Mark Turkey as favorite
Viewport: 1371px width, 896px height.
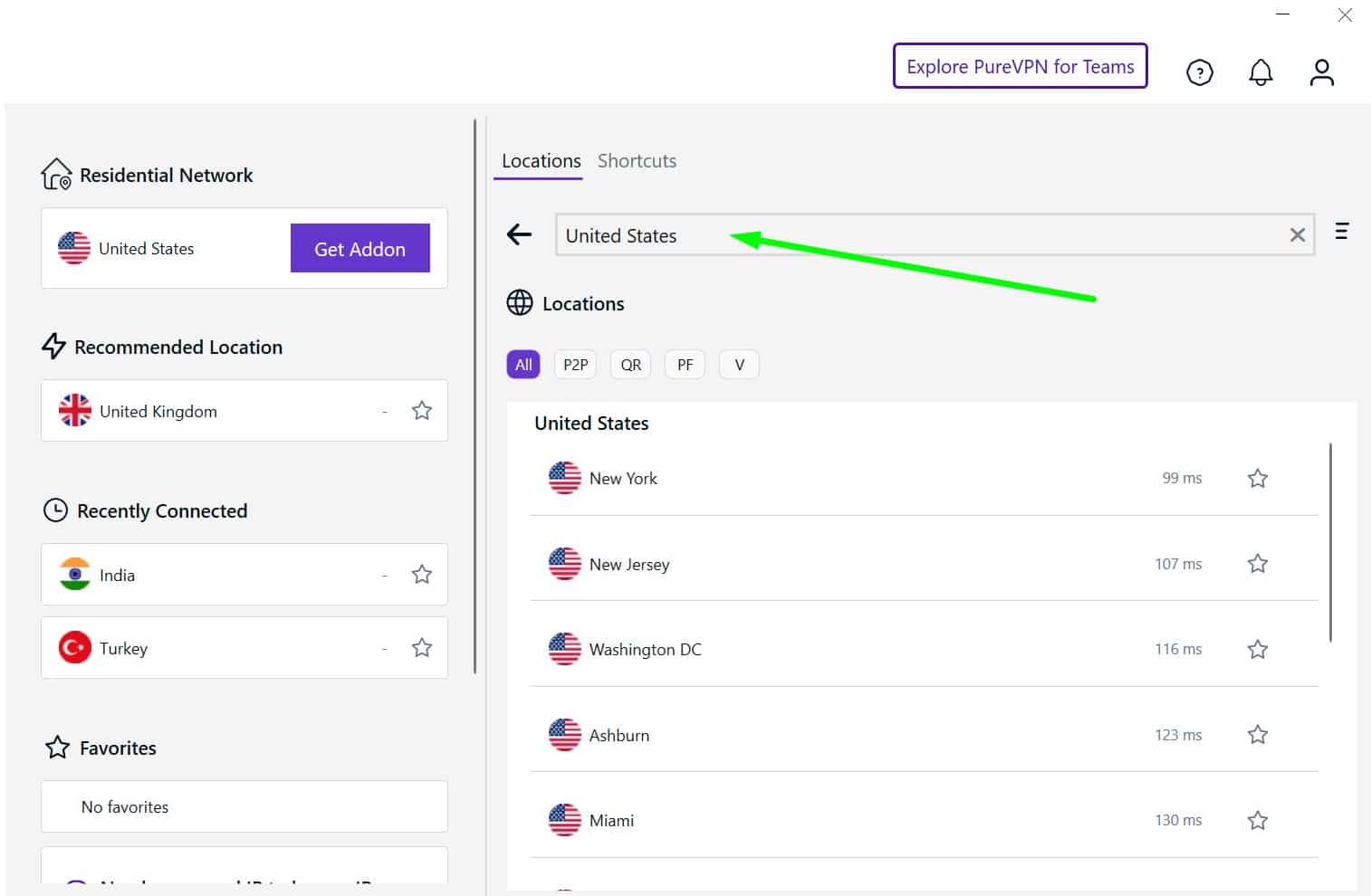coord(421,648)
